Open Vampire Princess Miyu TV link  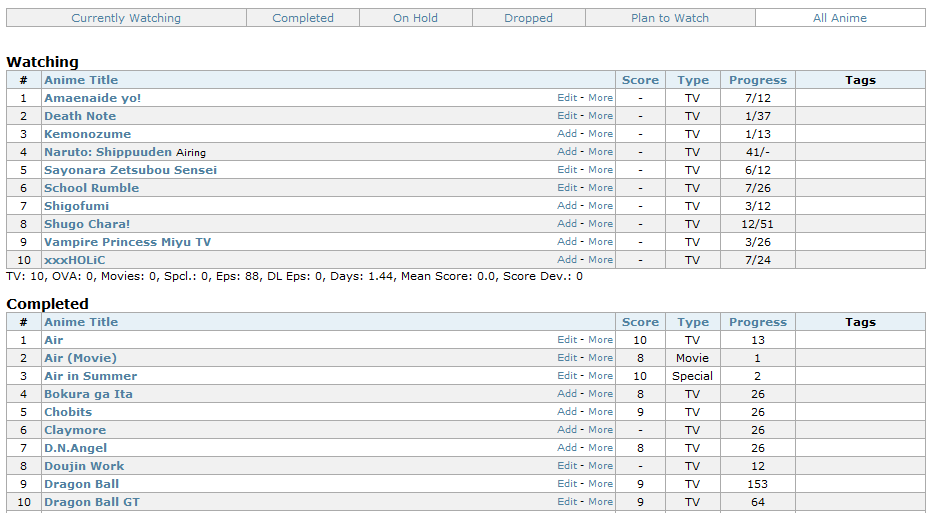(x=128, y=242)
